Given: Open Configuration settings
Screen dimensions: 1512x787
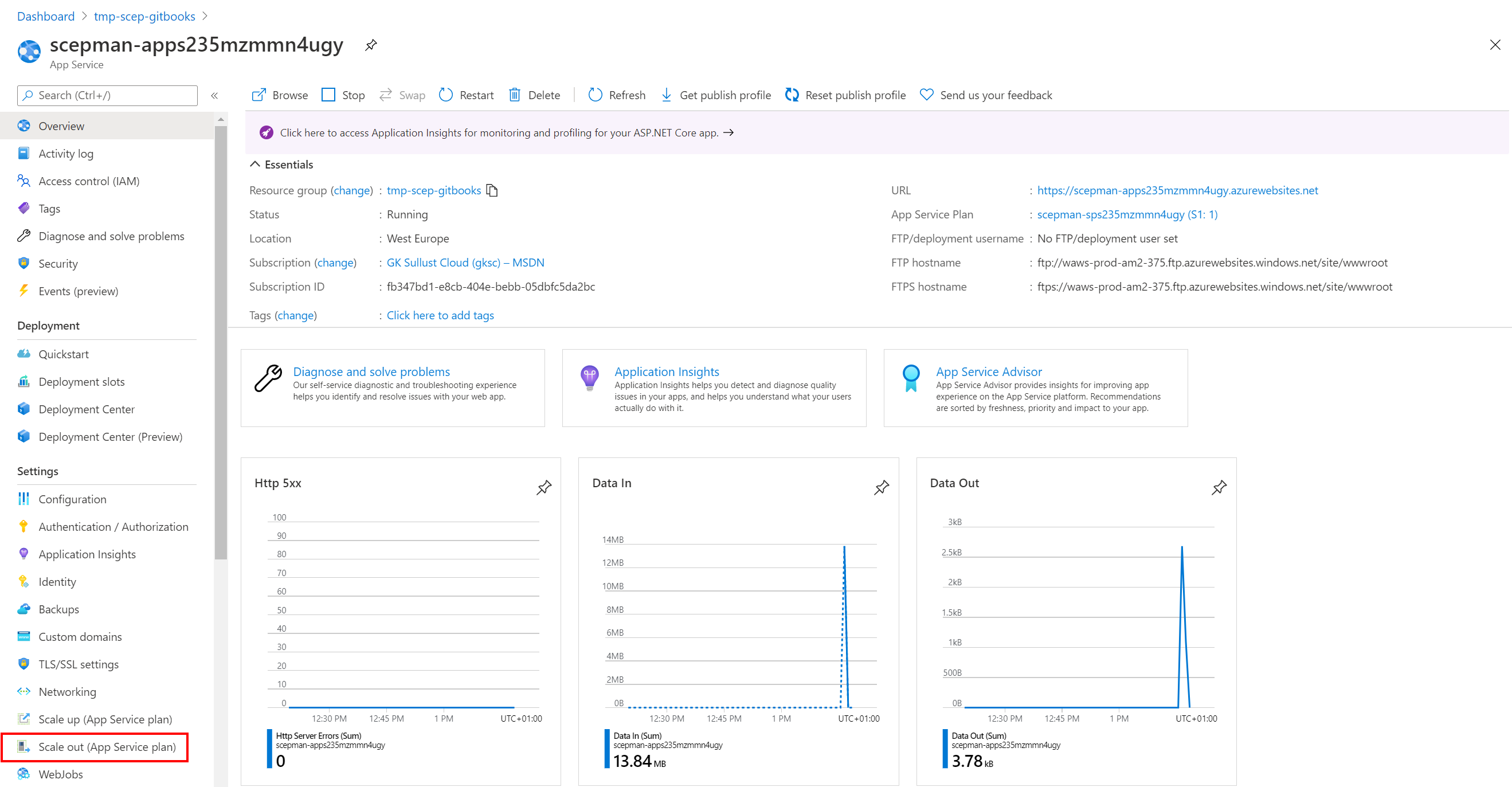Looking at the screenshot, I should click(107, 499).
